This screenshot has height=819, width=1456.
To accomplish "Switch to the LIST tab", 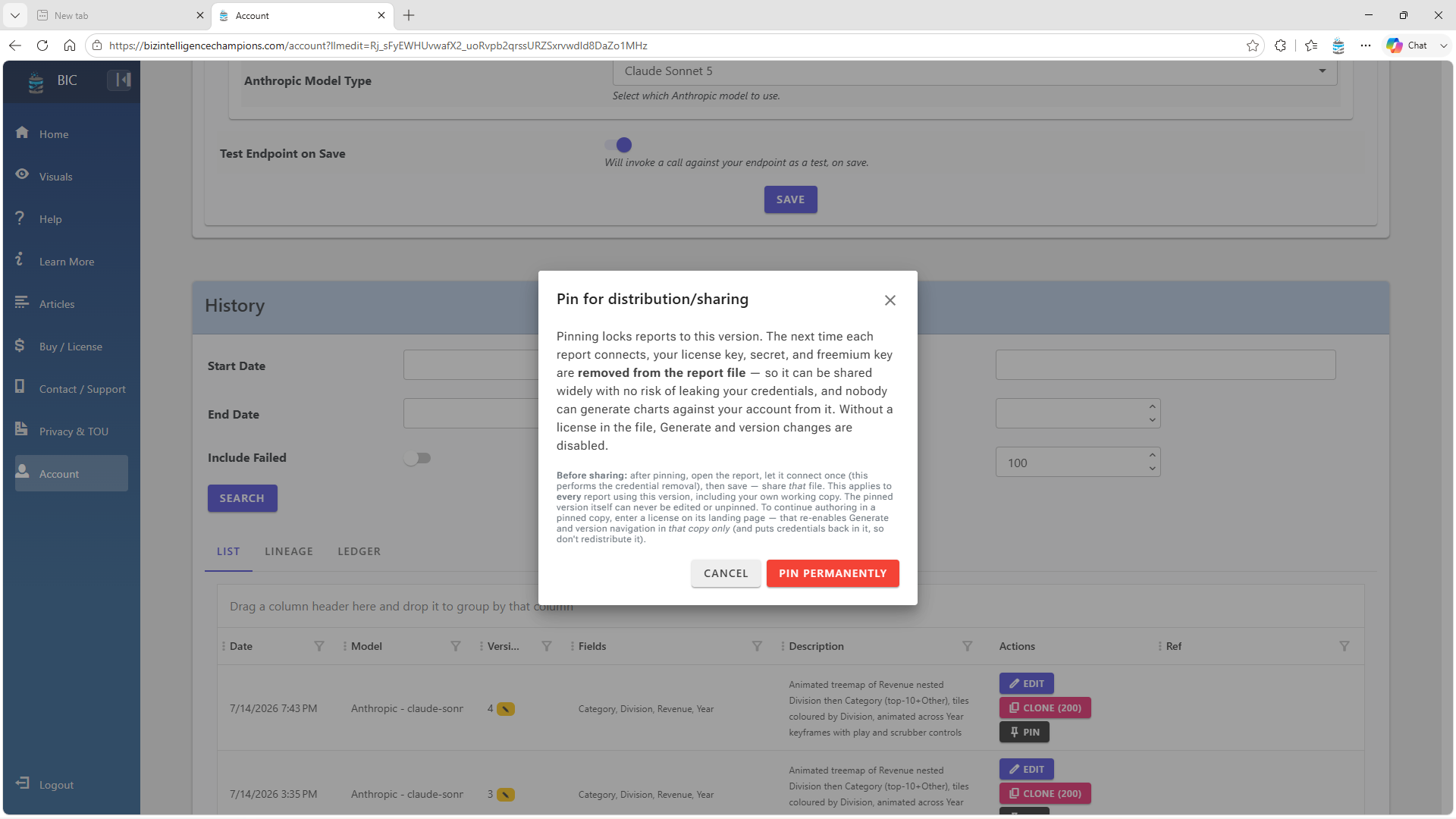I will coord(228,551).
